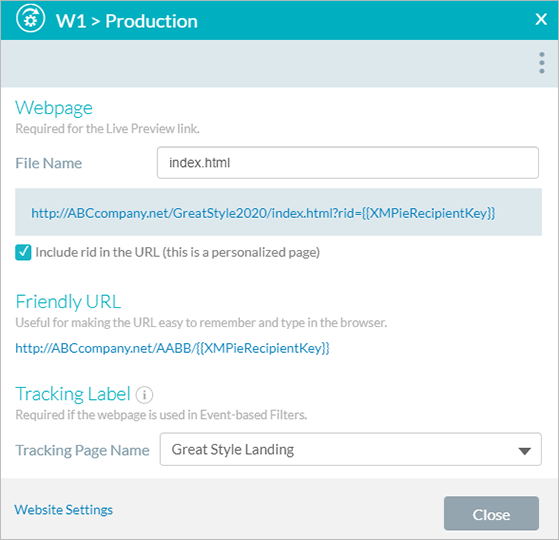Click the W1 > Production title text
Screen dimensions: 559x540
(x=127, y=21)
